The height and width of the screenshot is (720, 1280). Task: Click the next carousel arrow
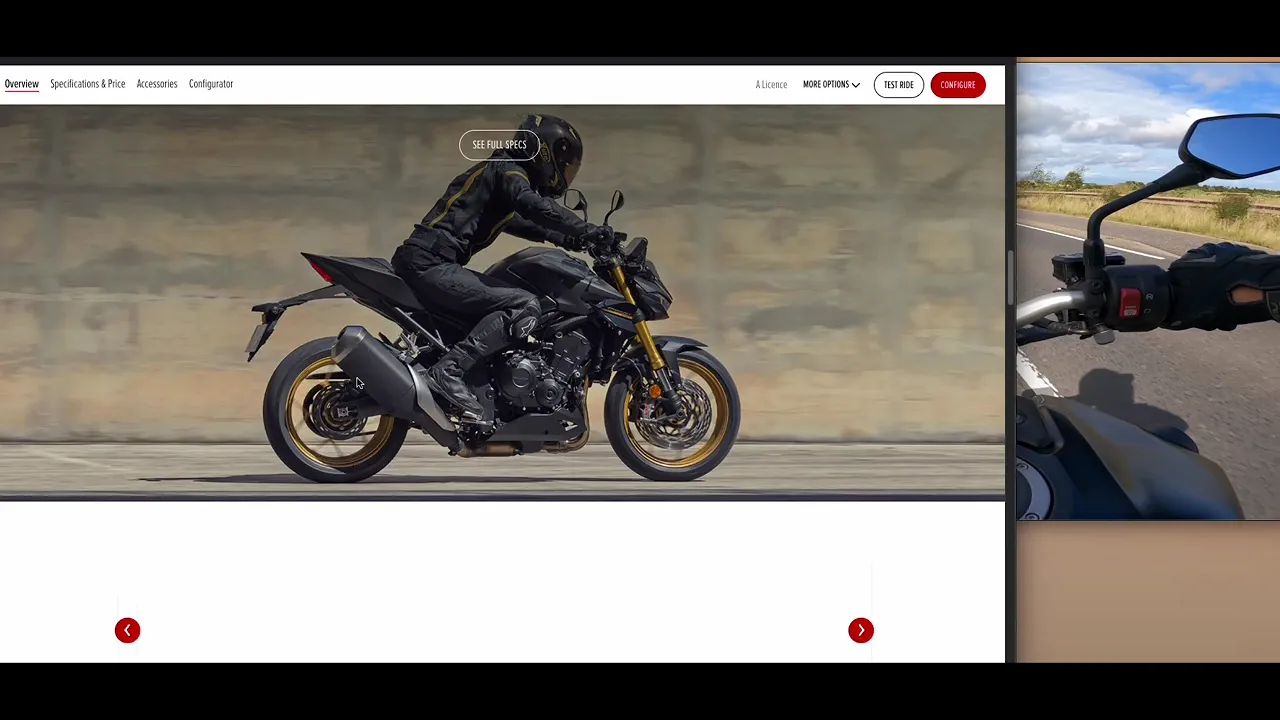(x=861, y=630)
